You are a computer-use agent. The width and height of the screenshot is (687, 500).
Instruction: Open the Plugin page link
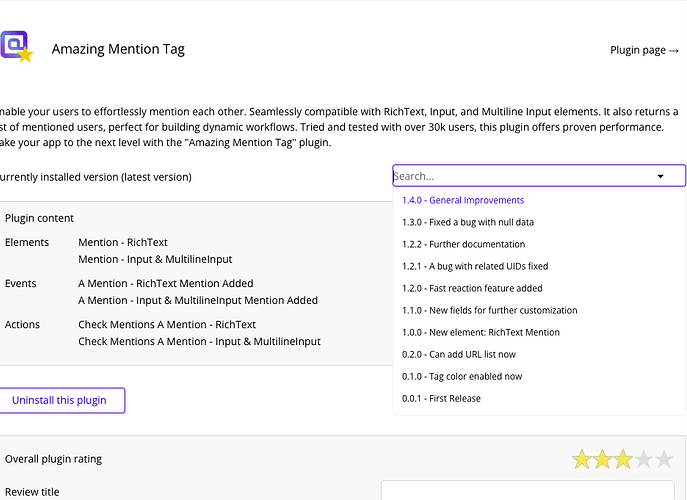click(644, 50)
